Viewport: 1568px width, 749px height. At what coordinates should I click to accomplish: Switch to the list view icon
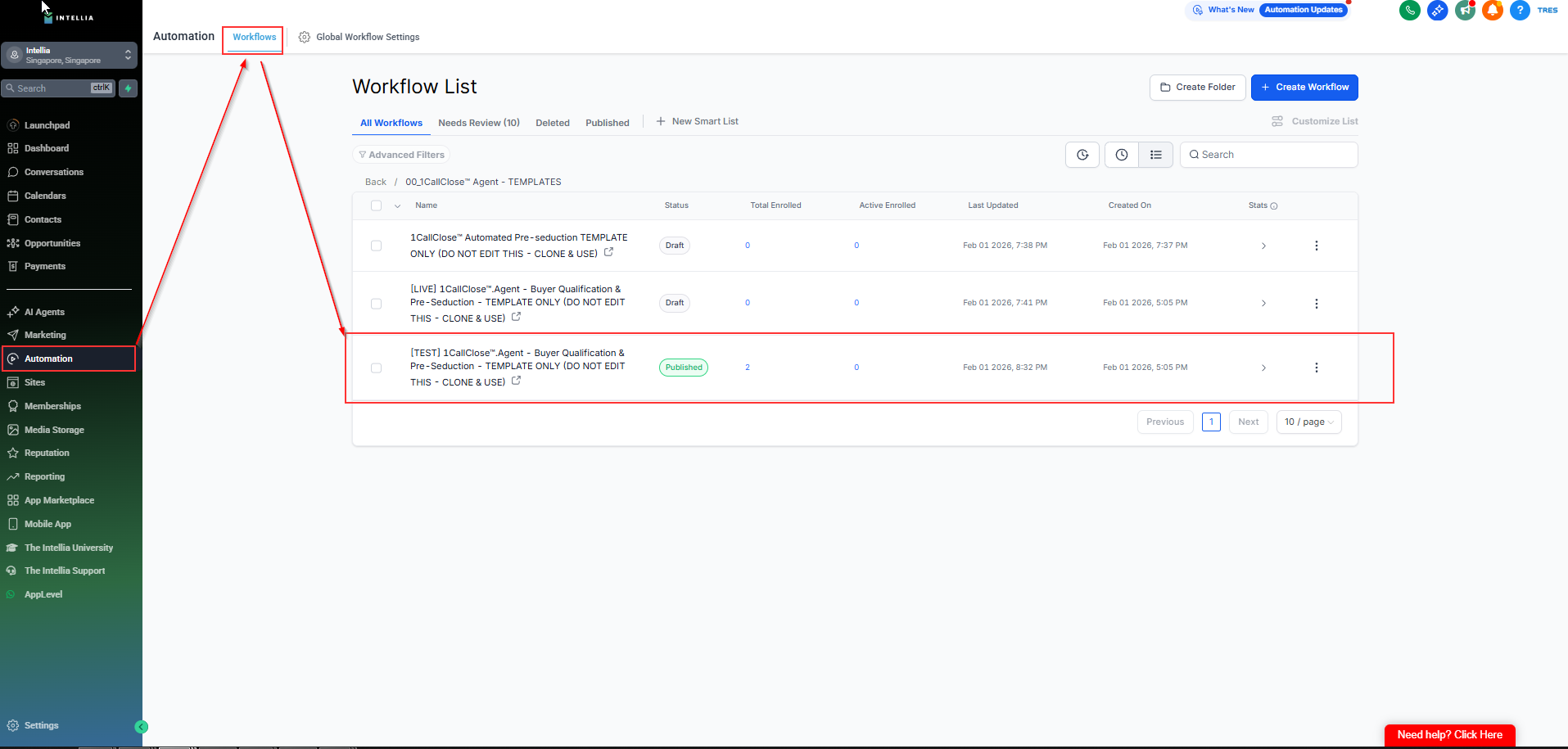pyautogui.click(x=1155, y=155)
